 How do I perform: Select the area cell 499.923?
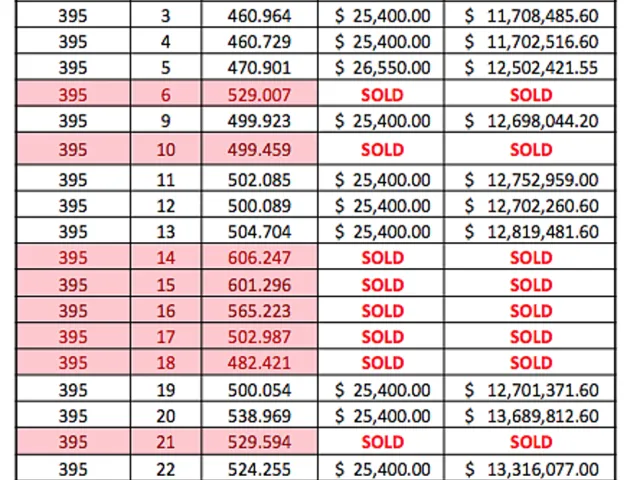tap(259, 121)
